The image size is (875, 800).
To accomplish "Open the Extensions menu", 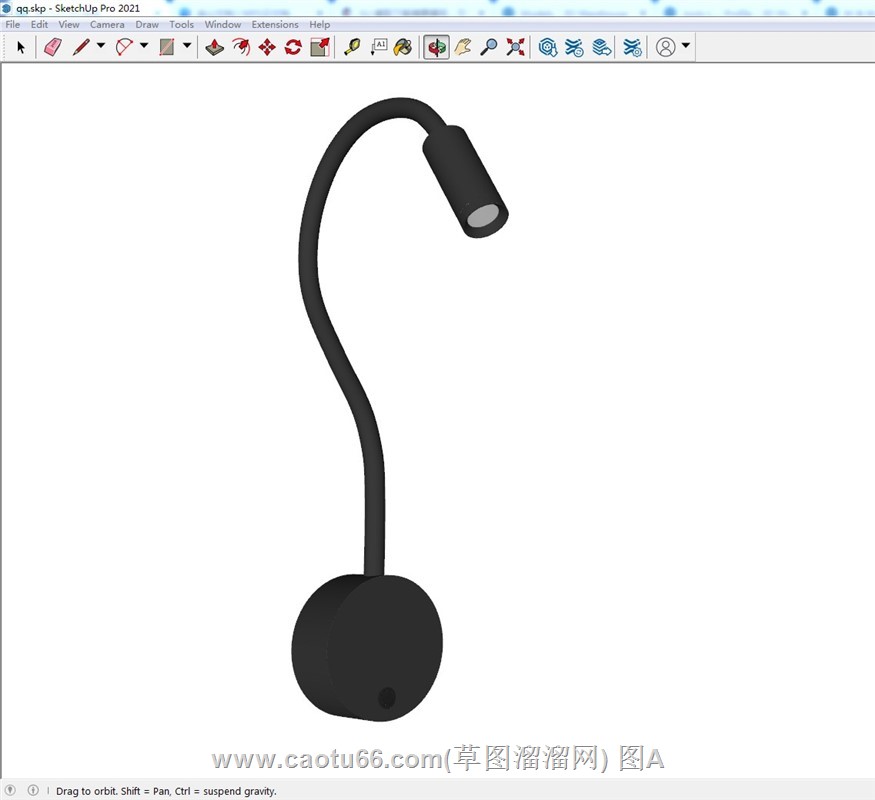I will (x=275, y=25).
